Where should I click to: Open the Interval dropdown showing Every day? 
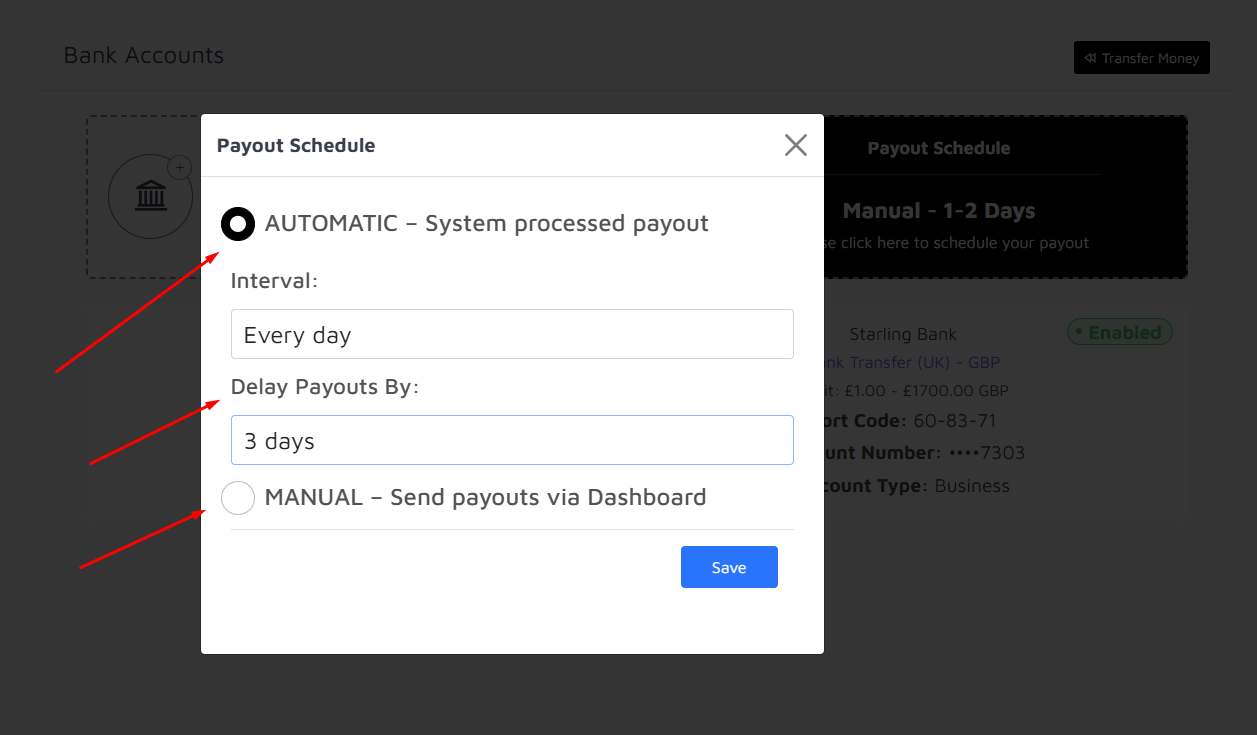pyautogui.click(x=512, y=334)
